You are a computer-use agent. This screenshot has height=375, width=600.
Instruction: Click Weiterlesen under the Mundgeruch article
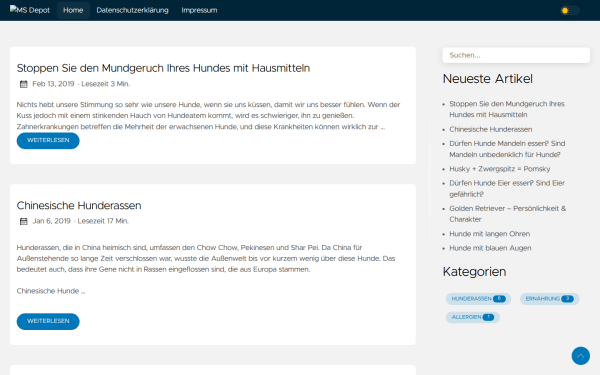[x=48, y=140]
